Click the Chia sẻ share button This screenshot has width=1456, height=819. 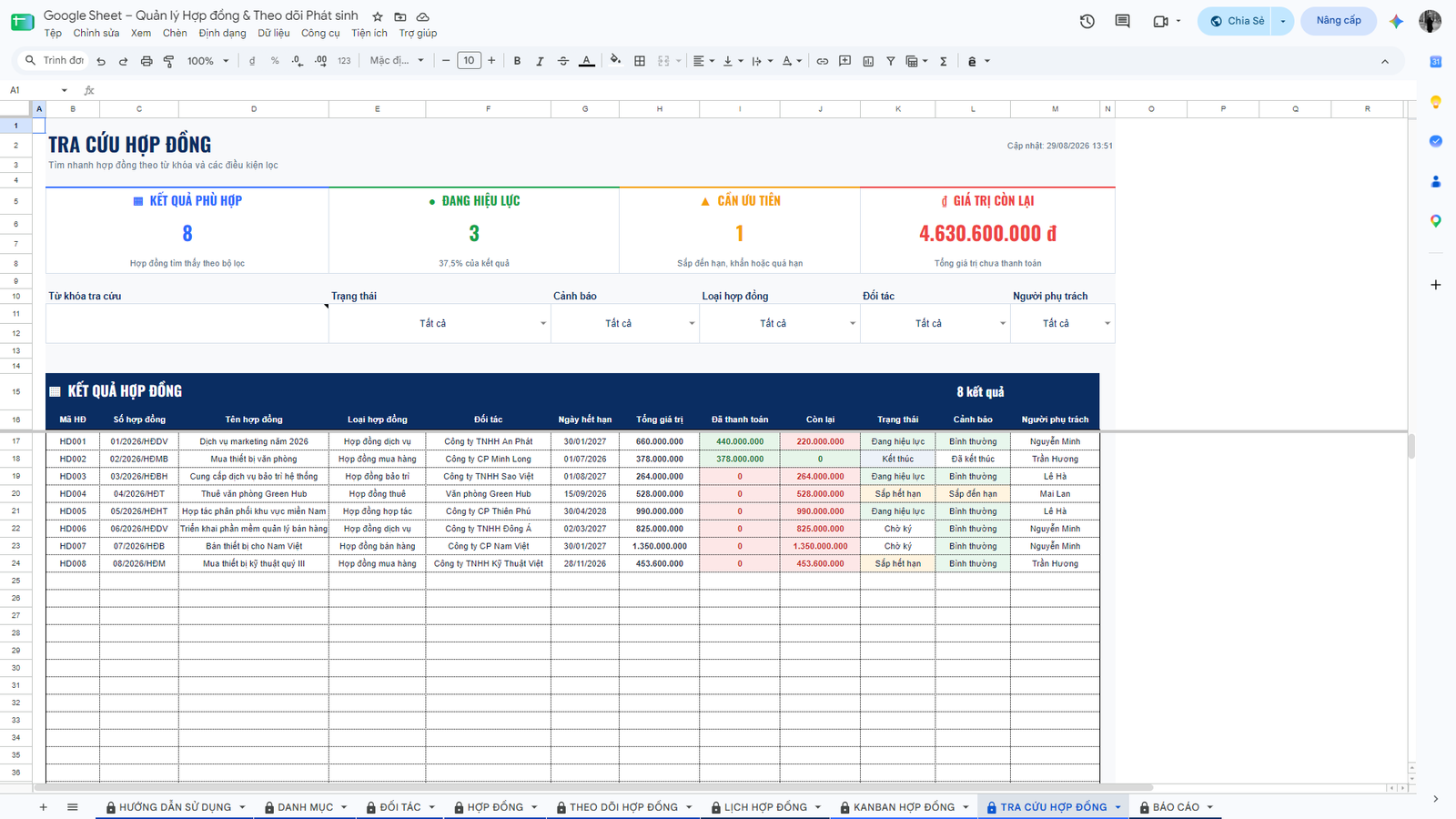pyautogui.click(x=1237, y=21)
